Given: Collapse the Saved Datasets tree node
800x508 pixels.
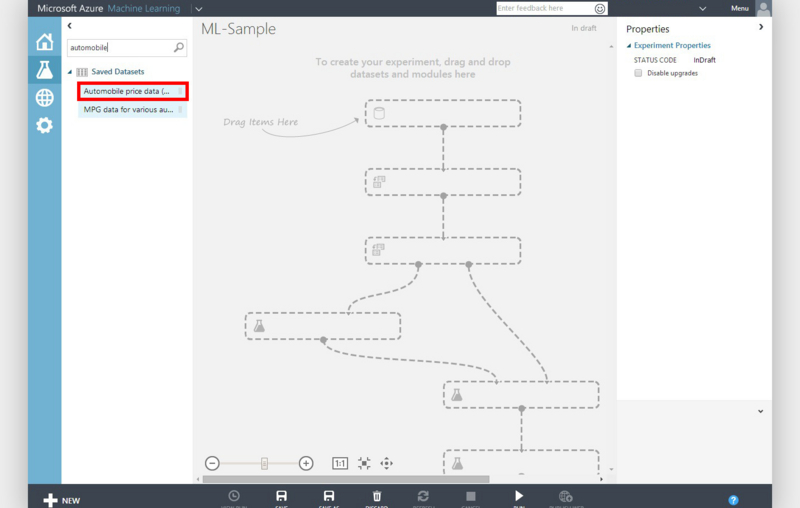Looking at the screenshot, I should coord(70,72).
